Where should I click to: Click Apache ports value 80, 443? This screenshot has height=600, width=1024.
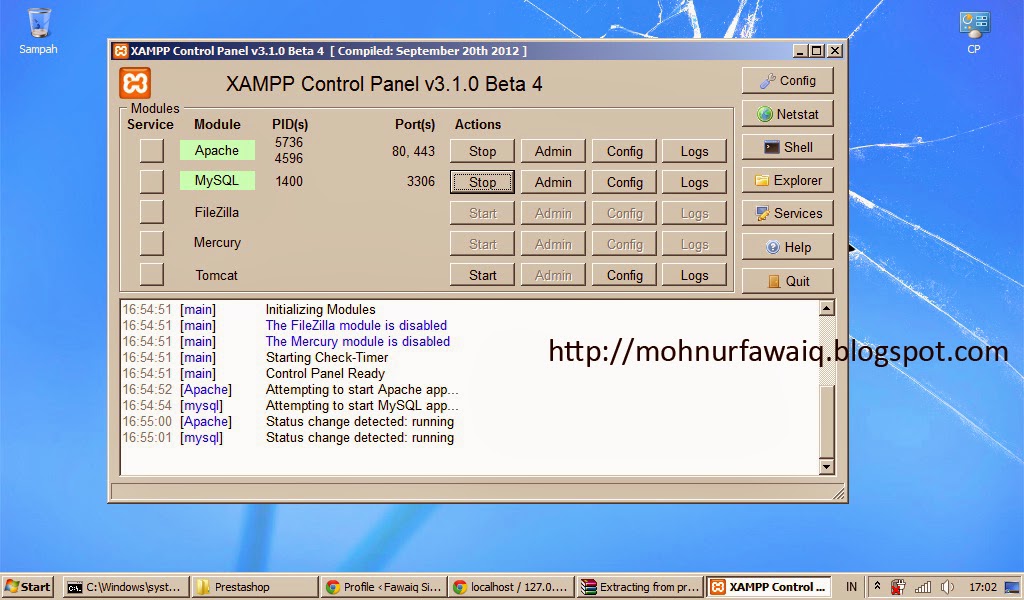click(x=413, y=151)
